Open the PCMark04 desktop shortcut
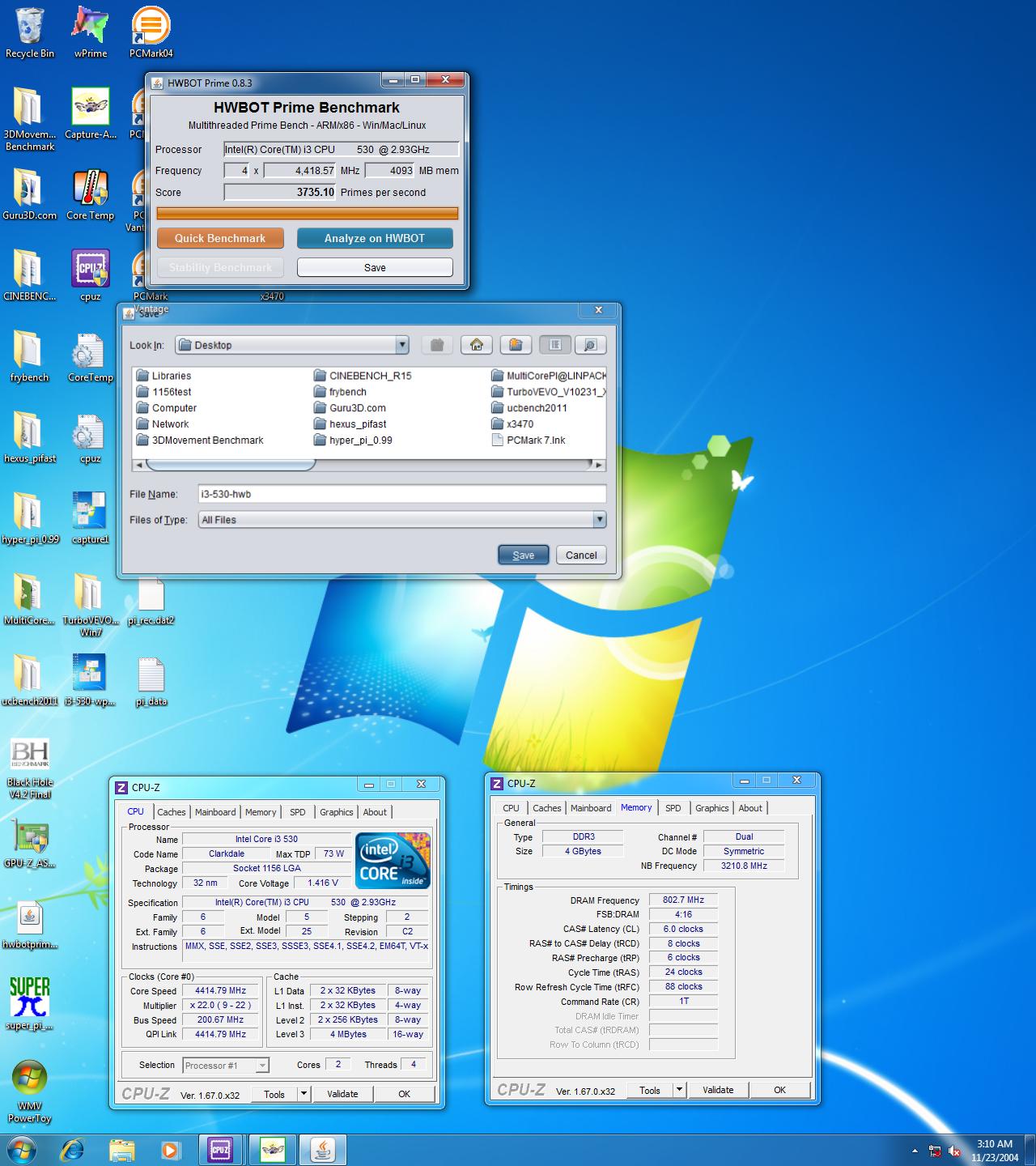This screenshot has width=1036, height=1166. [x=151, y=32]
